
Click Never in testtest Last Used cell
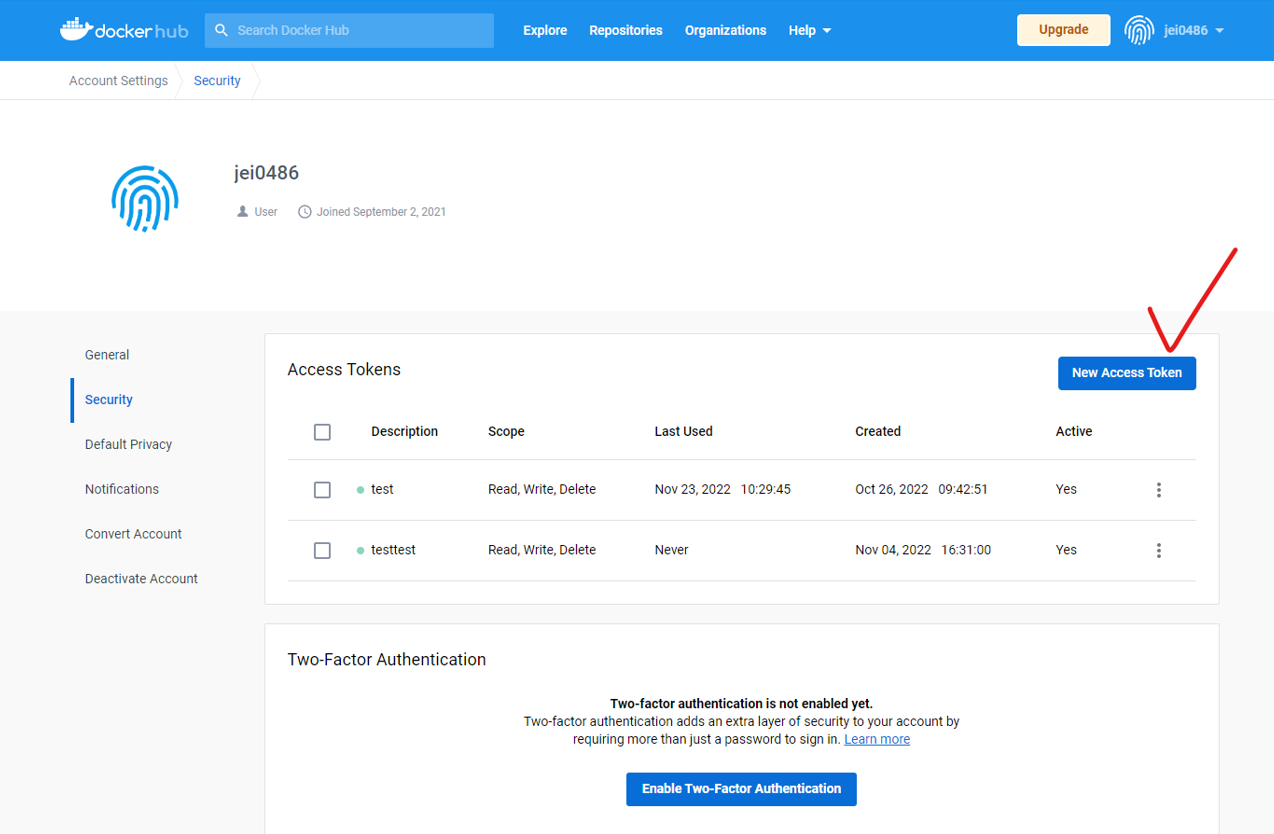(x=671, y=550)
